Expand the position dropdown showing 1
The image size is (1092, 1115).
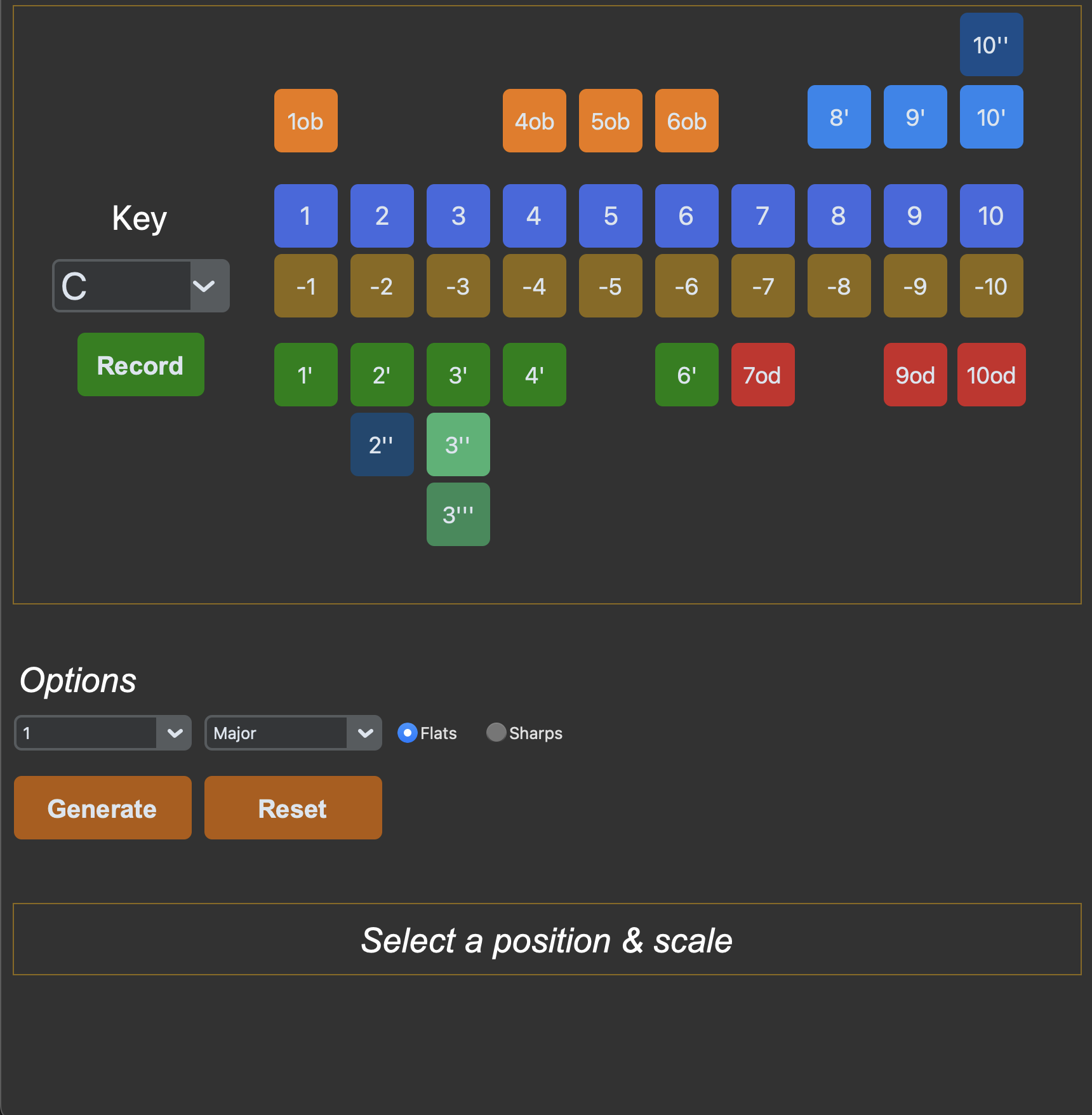click(x=103, y=733)
